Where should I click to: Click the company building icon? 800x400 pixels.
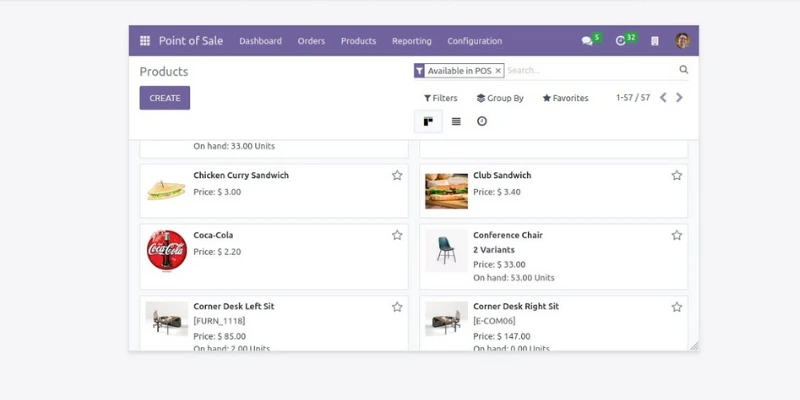[x=655, y=41]
